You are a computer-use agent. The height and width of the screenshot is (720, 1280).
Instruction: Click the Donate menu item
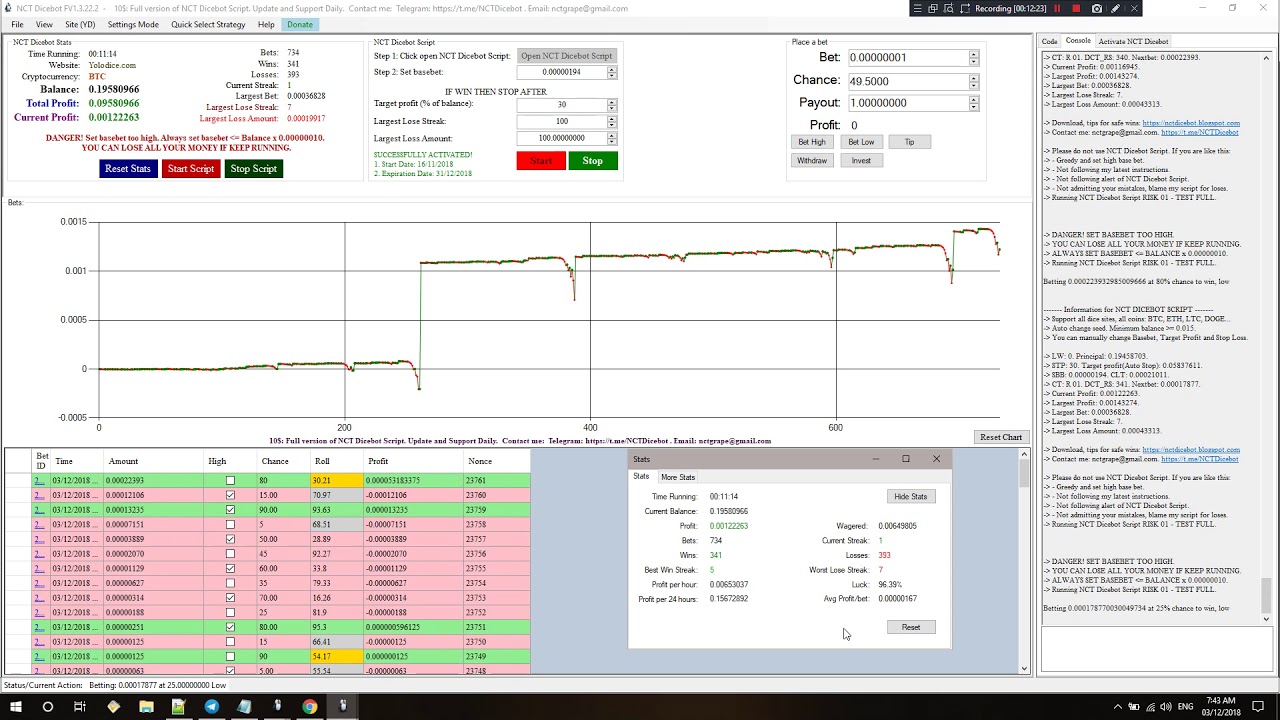pyautogui.click(x=299, y=24)
